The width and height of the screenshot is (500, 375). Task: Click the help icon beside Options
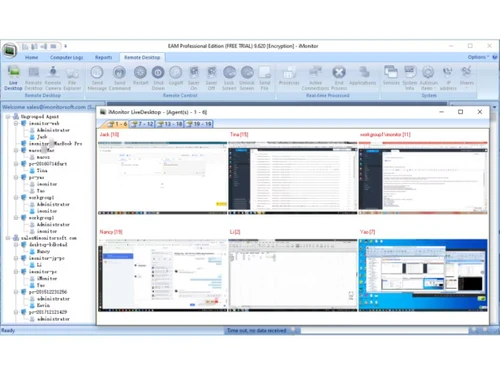[x=495, y=57]
